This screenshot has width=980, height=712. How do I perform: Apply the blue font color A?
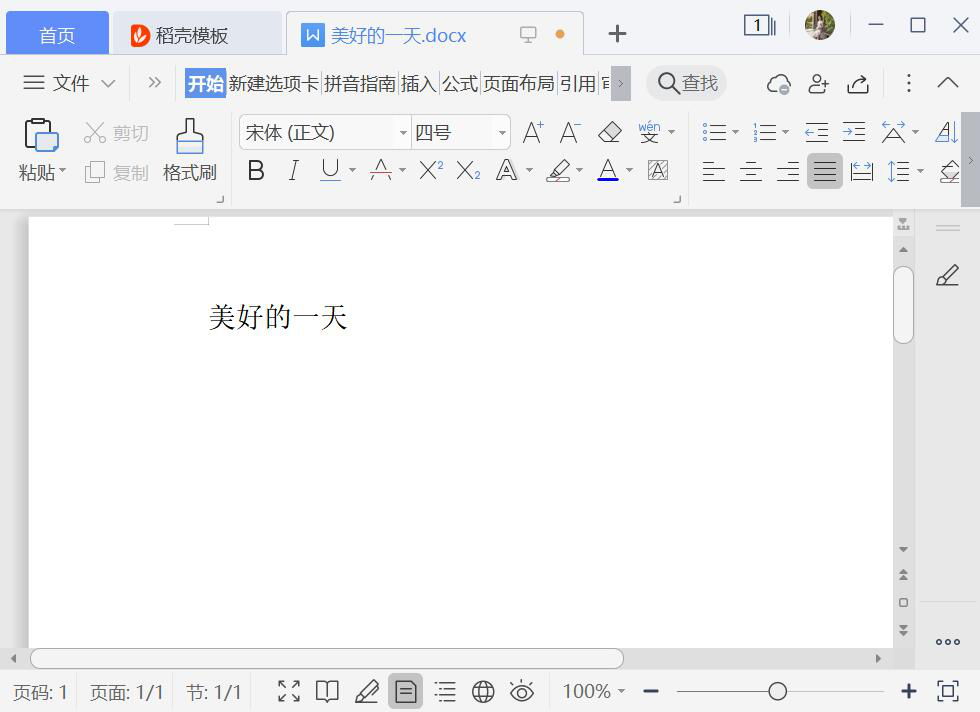pyautogui.click(x=608, y=170)
